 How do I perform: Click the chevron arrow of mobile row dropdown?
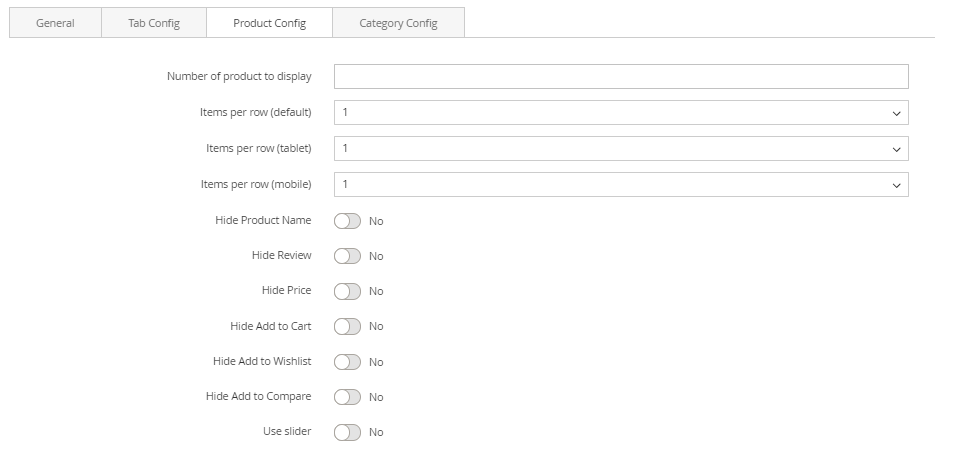(x=896, y=186)
